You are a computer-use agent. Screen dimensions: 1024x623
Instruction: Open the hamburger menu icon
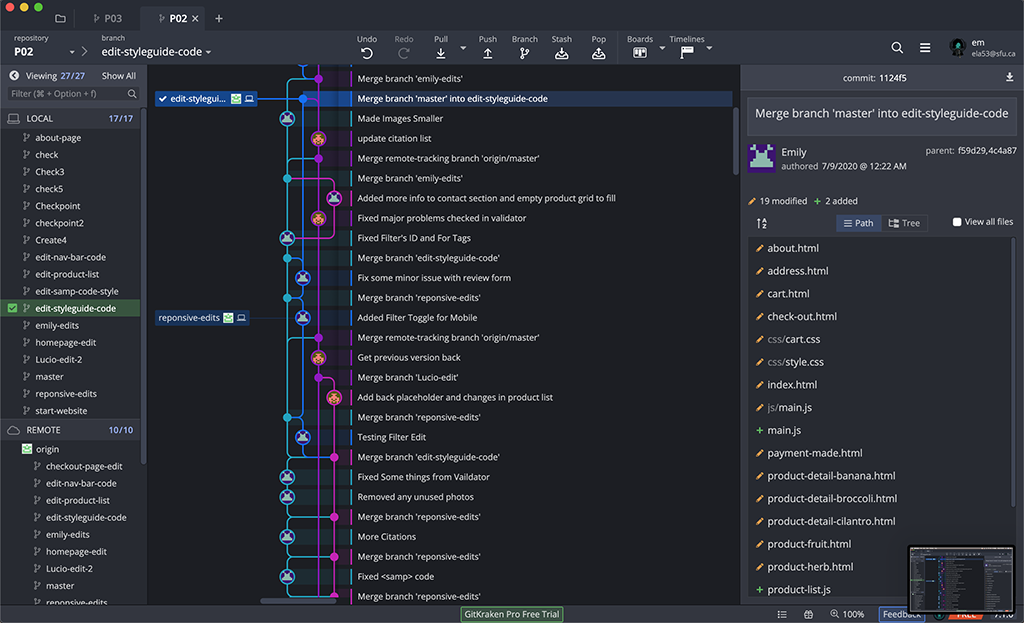tap(925, 48)
